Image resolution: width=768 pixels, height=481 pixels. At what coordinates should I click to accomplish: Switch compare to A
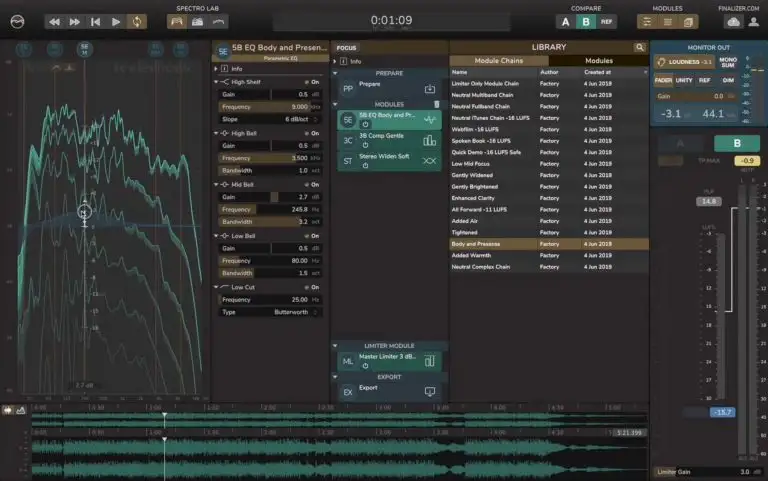point(566,22)
